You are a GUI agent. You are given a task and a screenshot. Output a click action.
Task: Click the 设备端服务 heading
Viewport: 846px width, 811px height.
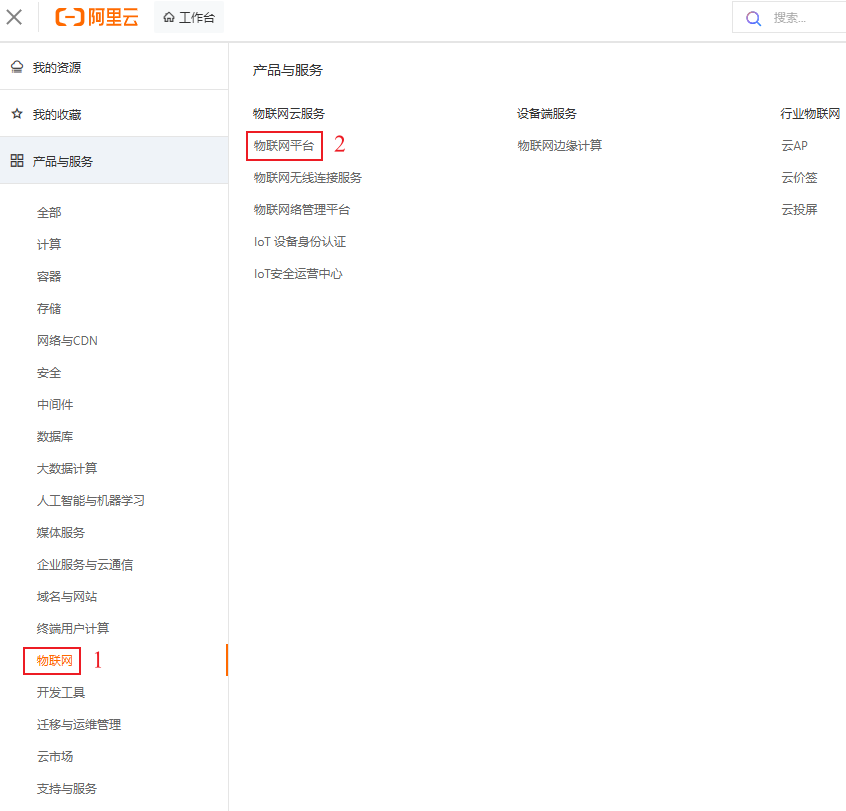[547, 113]
